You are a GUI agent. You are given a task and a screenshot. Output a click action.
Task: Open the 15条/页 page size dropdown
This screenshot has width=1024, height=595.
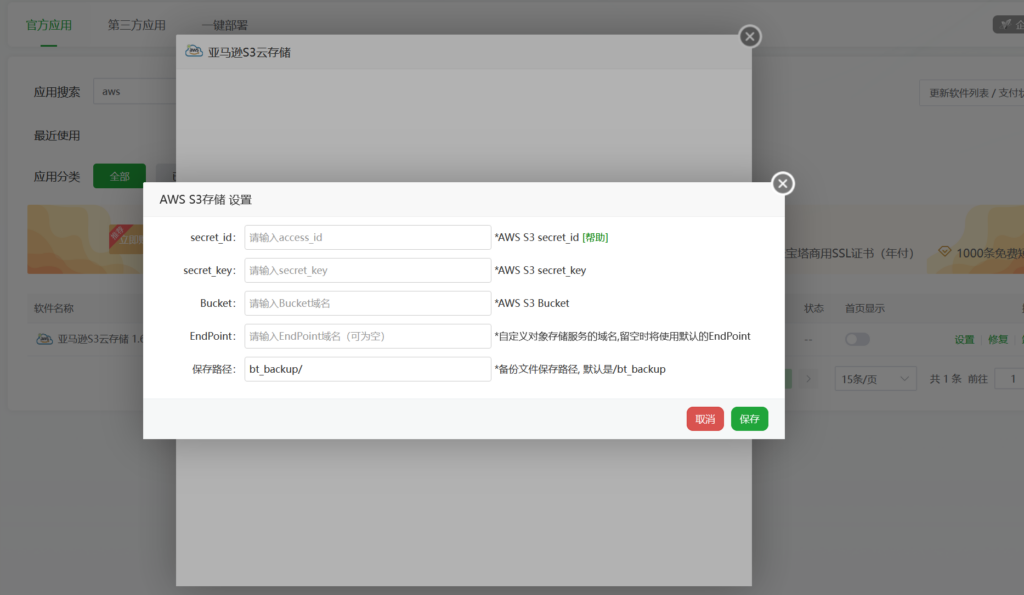click(x=877, y=379)
